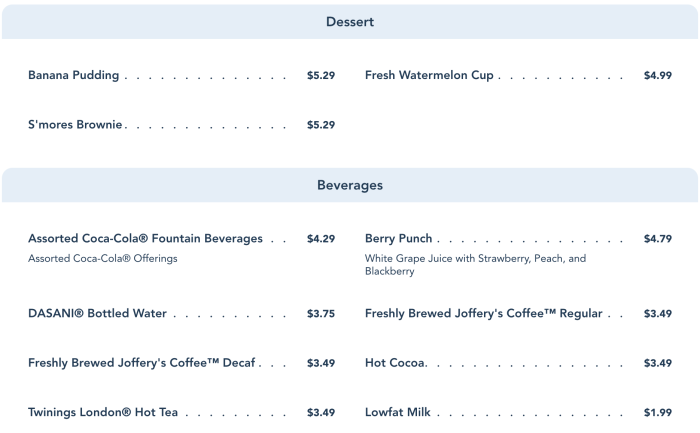The image size is (700, 433).
Task: Collapse the Dessert section header
Action: pyautogui.click(x=349, y=22)
